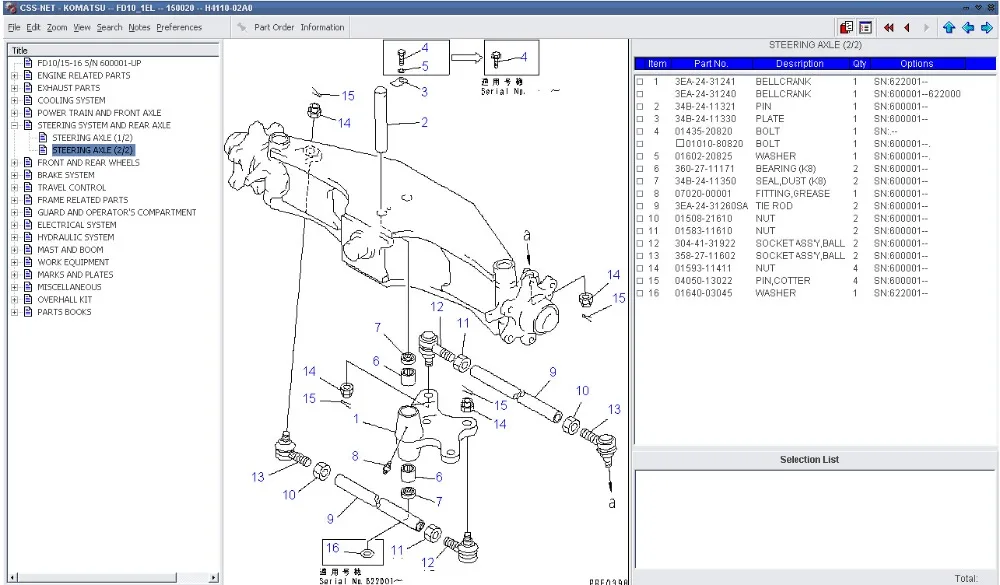Check the inner box beside 01010-80820
Screen dimensions: 1000x585
pyautogui.click(x=680, y=144)
